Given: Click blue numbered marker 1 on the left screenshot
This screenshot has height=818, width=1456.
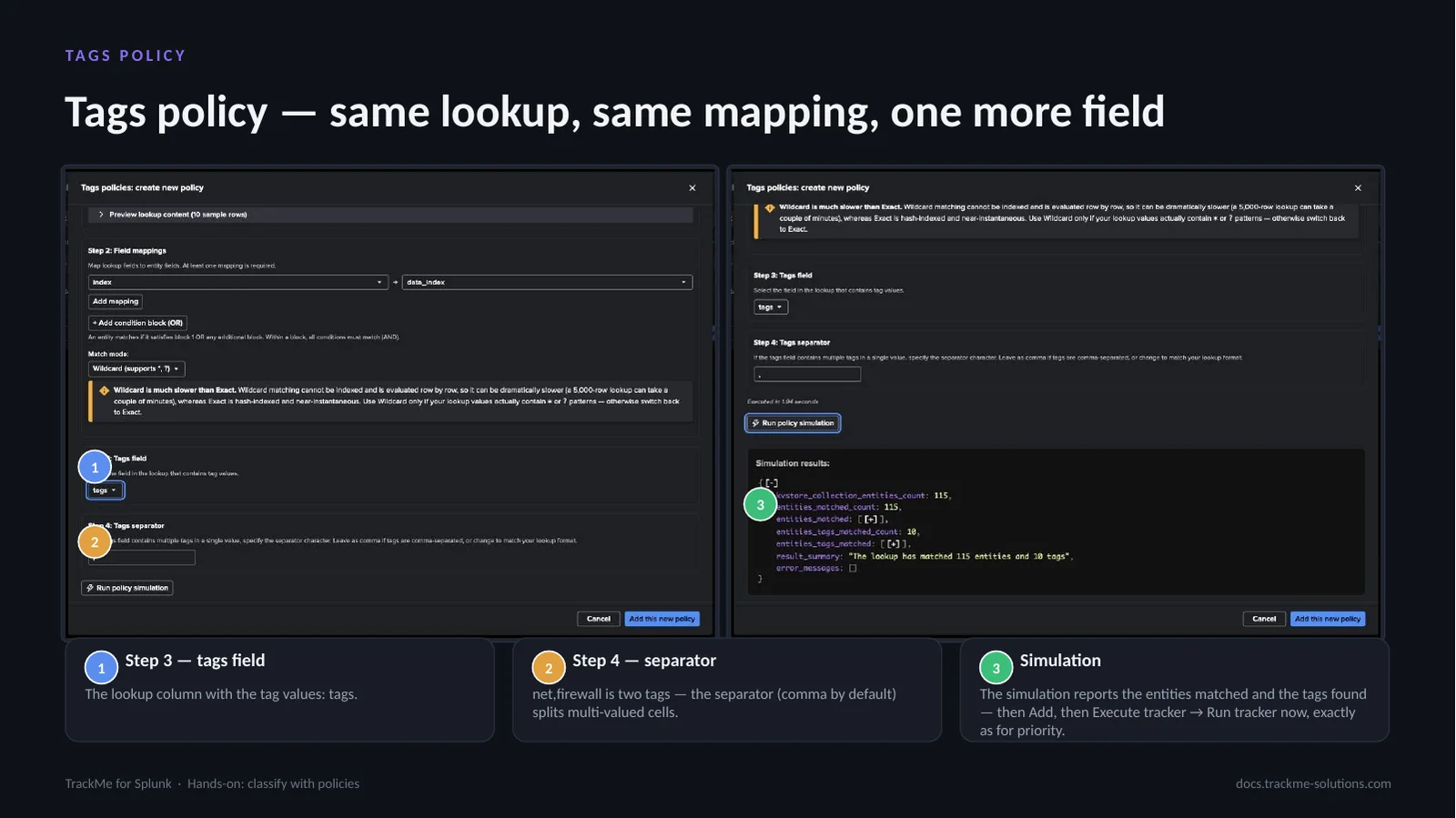Looking at the screenshot, I should pos(95,467).
